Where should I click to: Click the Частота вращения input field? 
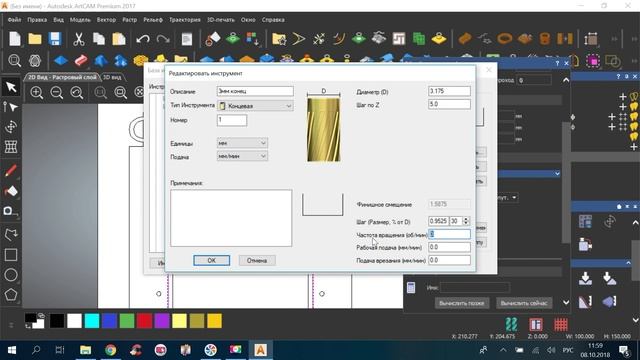tap(449, 234)
